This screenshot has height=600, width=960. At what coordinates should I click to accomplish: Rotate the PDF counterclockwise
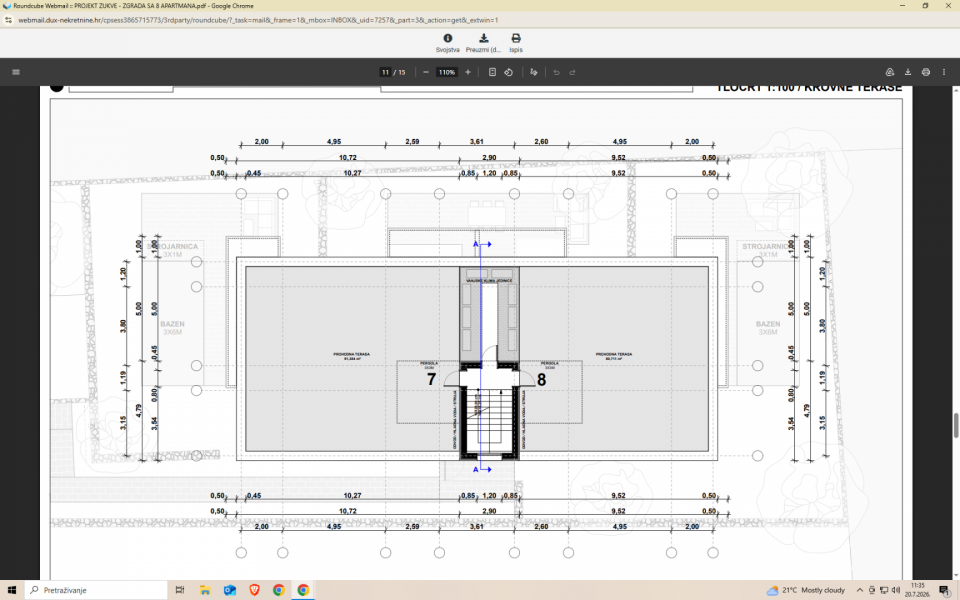tap(508, 72)
